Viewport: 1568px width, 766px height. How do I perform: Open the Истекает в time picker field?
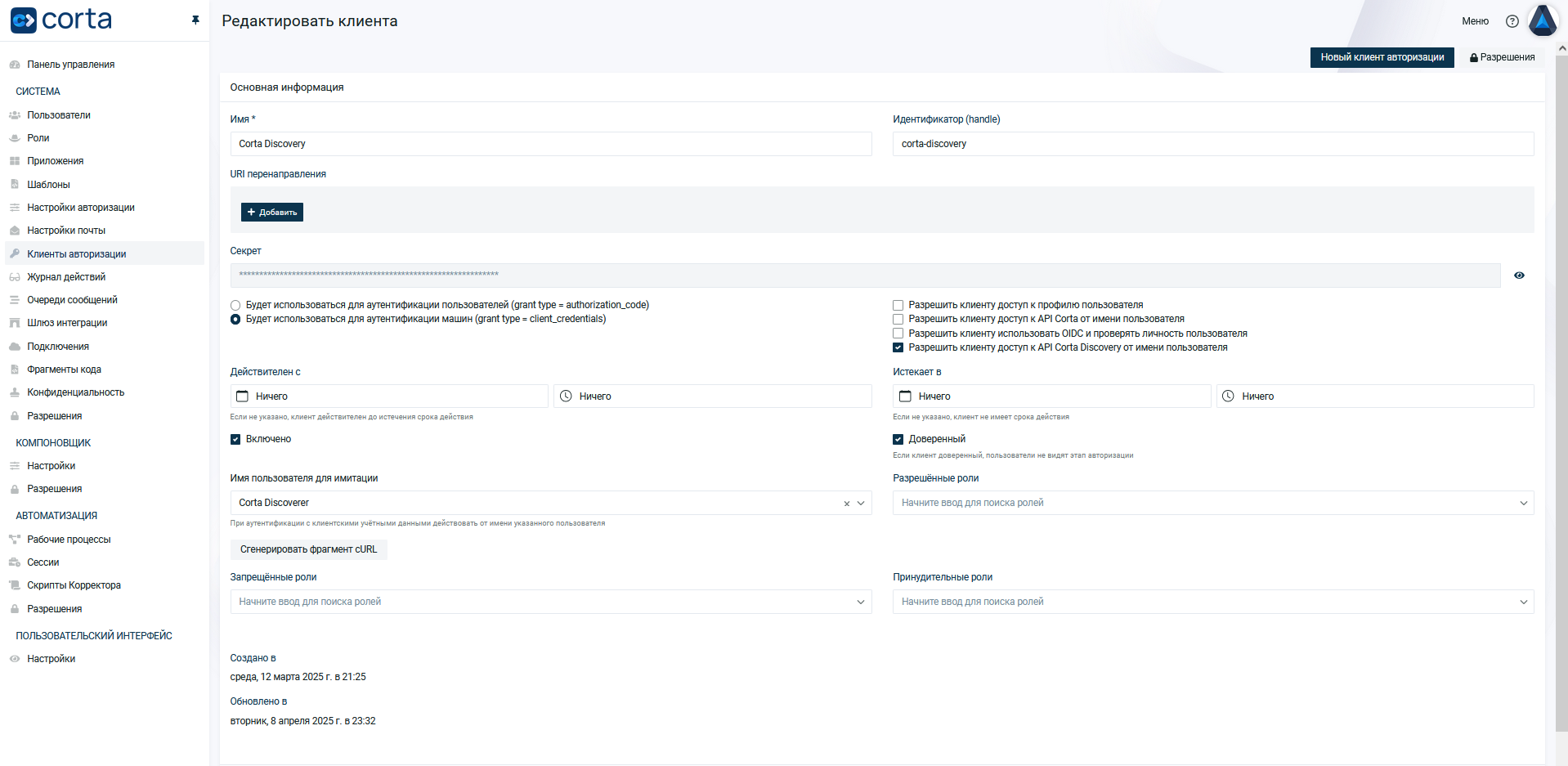point(1375,396)
